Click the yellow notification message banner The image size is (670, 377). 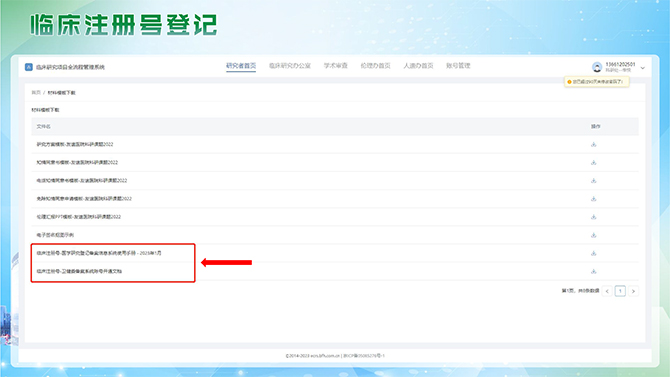point(597,82)
